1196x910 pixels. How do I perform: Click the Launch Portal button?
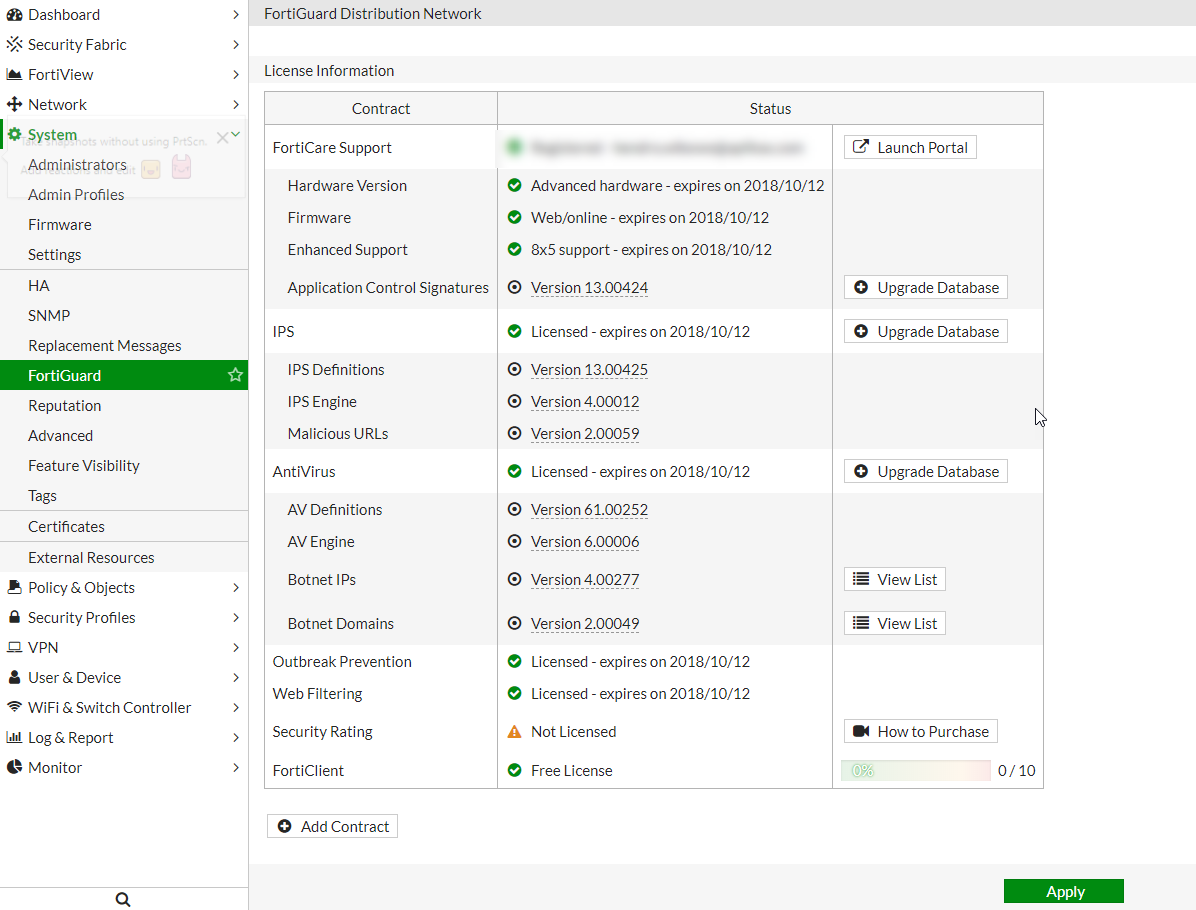pyautogui.click(x=910, y=147)
